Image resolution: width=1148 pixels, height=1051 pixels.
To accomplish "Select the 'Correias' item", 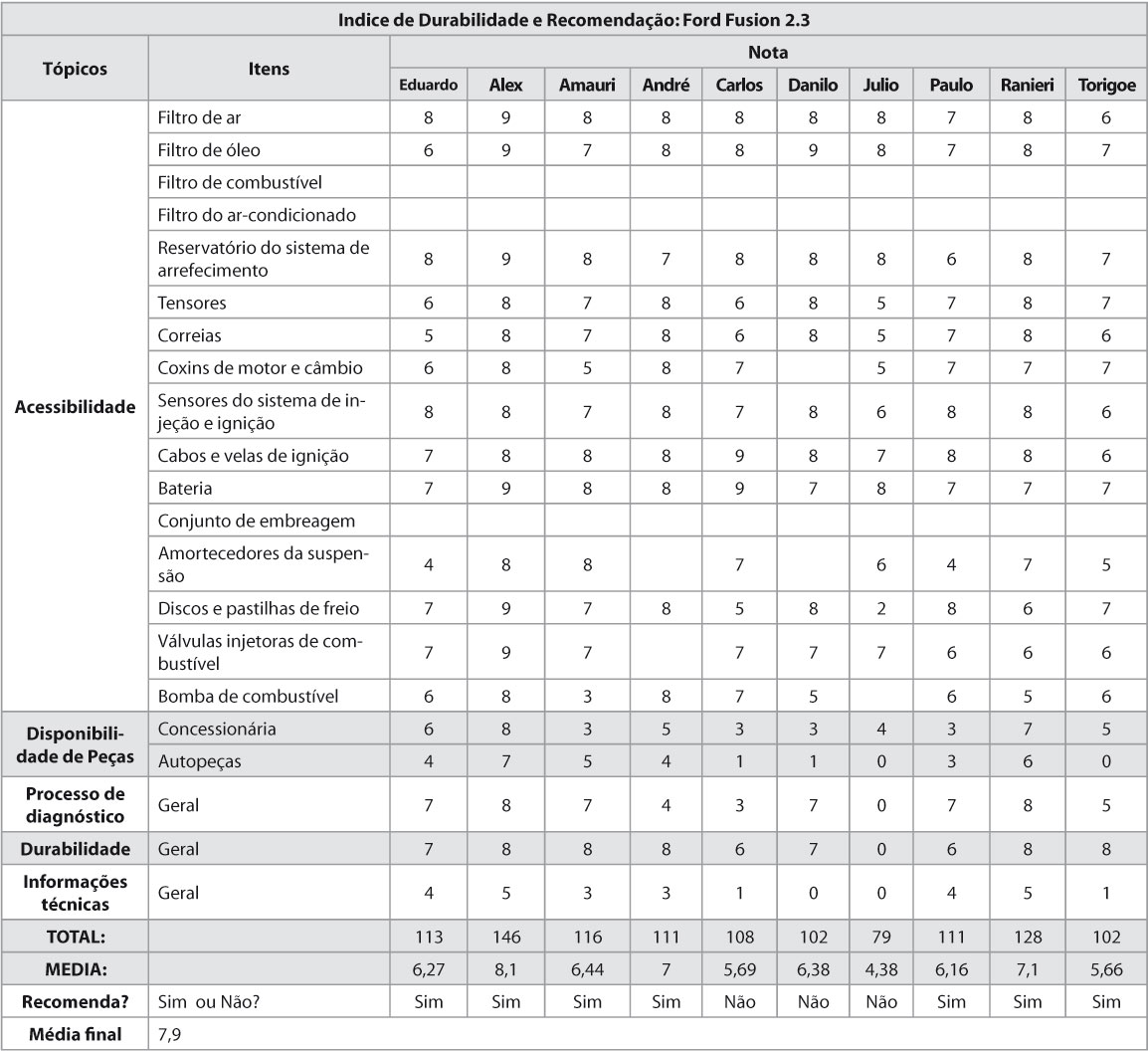I will point(189,335).
